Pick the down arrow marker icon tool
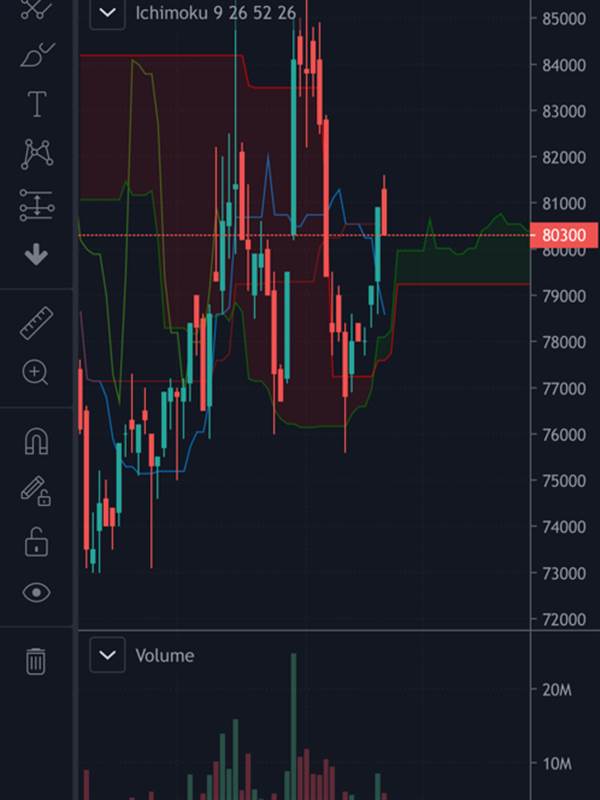This screenshot has width=600, height=800. pos(36,255)
